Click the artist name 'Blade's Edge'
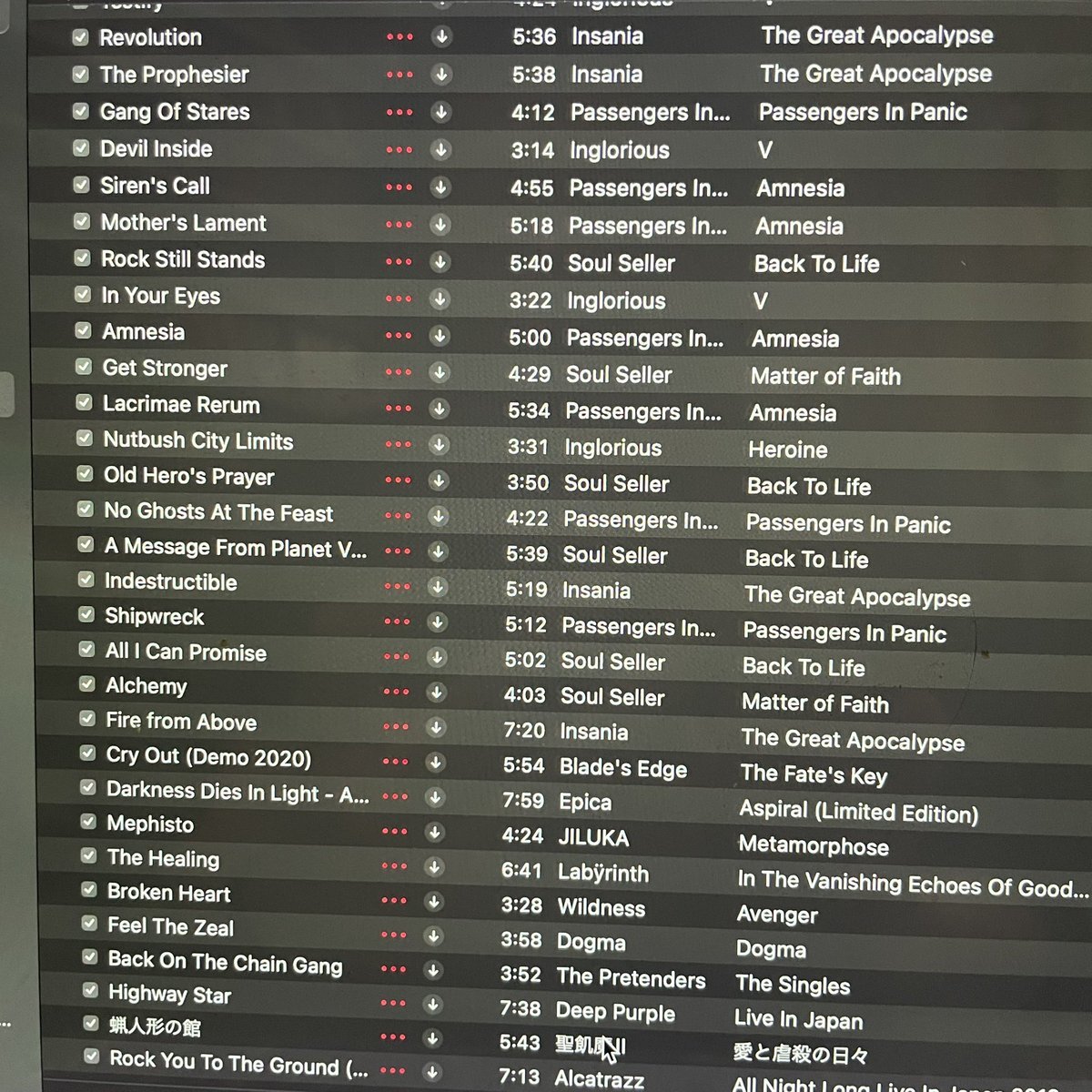The width and height of the screenshot is (1092, 1092). pyautogui.click(x=622, y=768)
